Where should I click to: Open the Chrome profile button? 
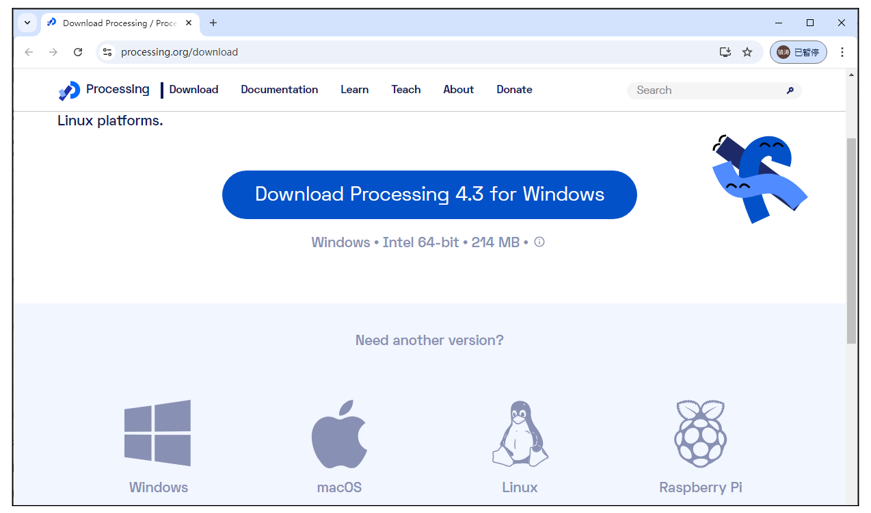coord(798,52)
